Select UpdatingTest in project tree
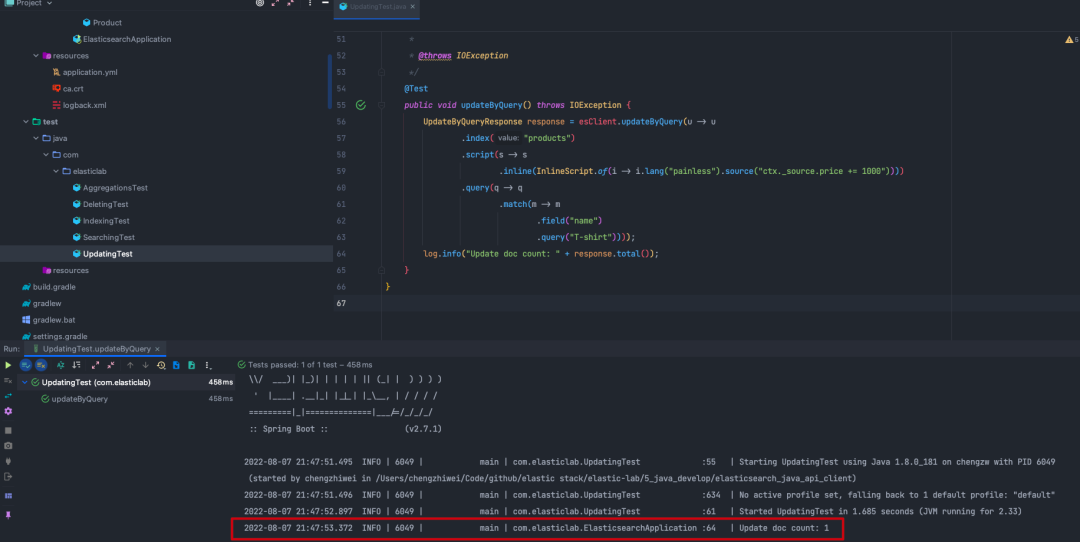This screenshot has width=1080, height=542. 103,254
